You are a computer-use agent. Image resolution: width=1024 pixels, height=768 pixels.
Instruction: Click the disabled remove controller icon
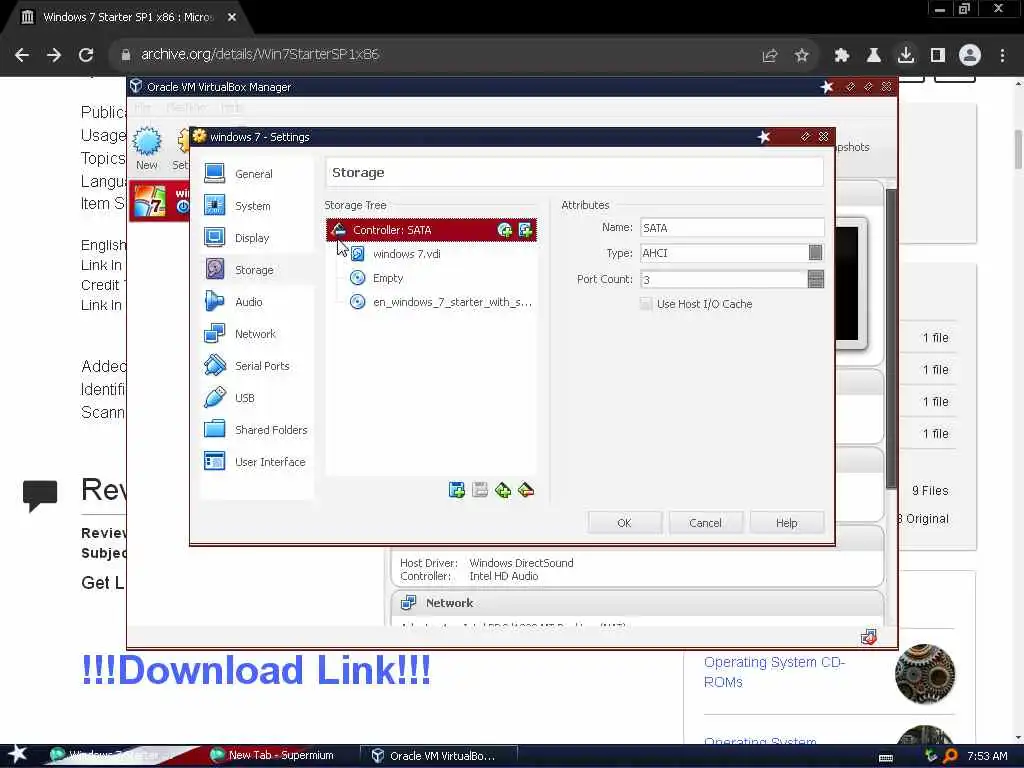(480, 490)
